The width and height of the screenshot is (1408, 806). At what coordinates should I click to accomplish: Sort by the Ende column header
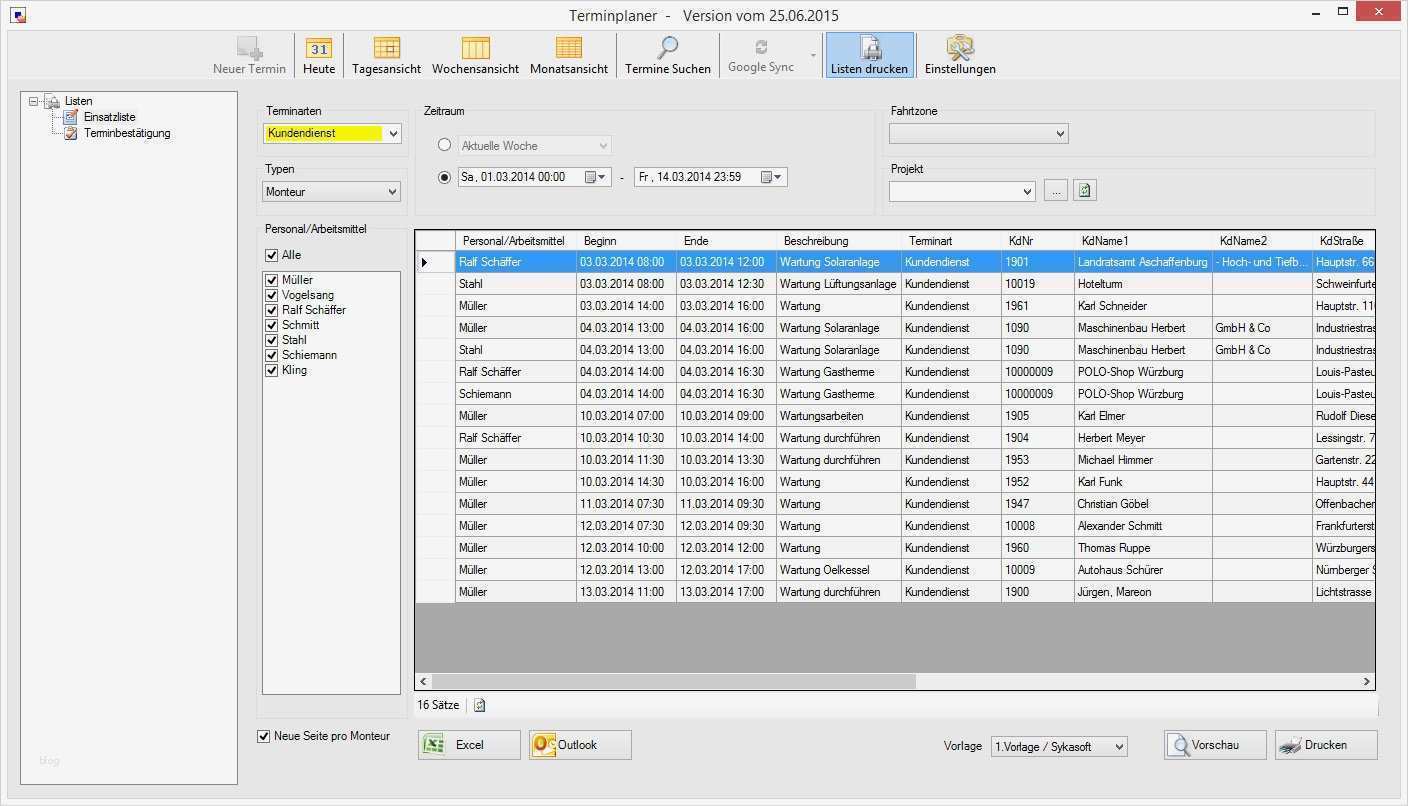(726, 241)
